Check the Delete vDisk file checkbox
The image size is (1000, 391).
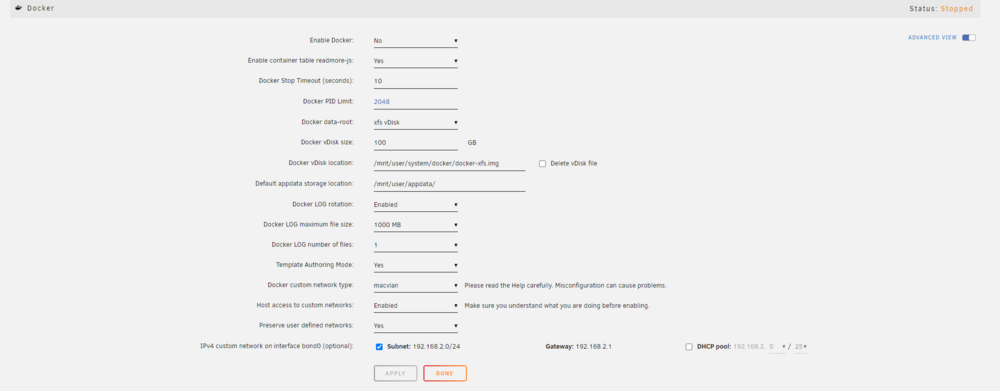pyautogui.click(x=542, y=163)
